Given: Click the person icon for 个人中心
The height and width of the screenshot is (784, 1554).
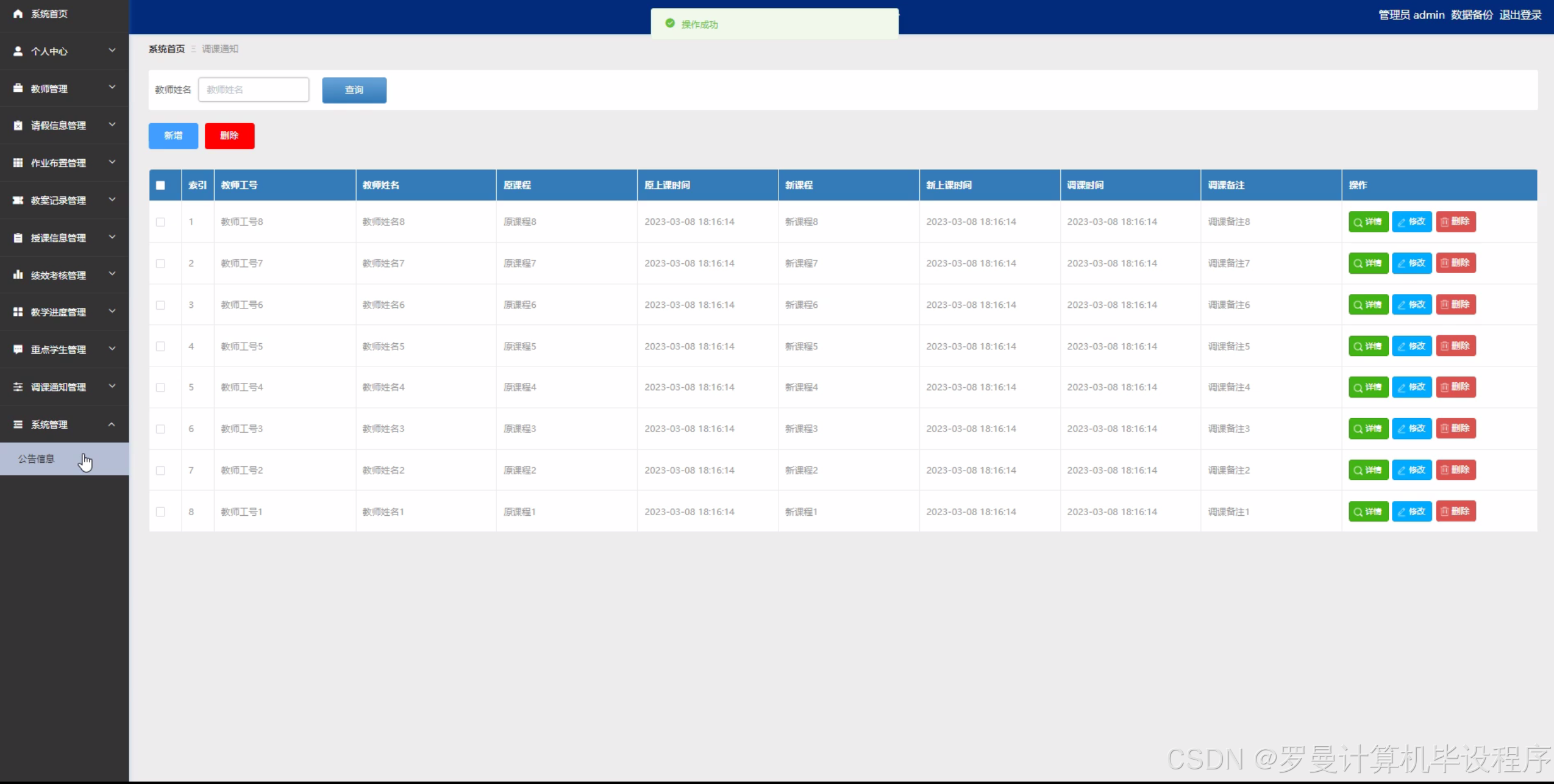Looking at the screenshot, I should click(18, 51).
